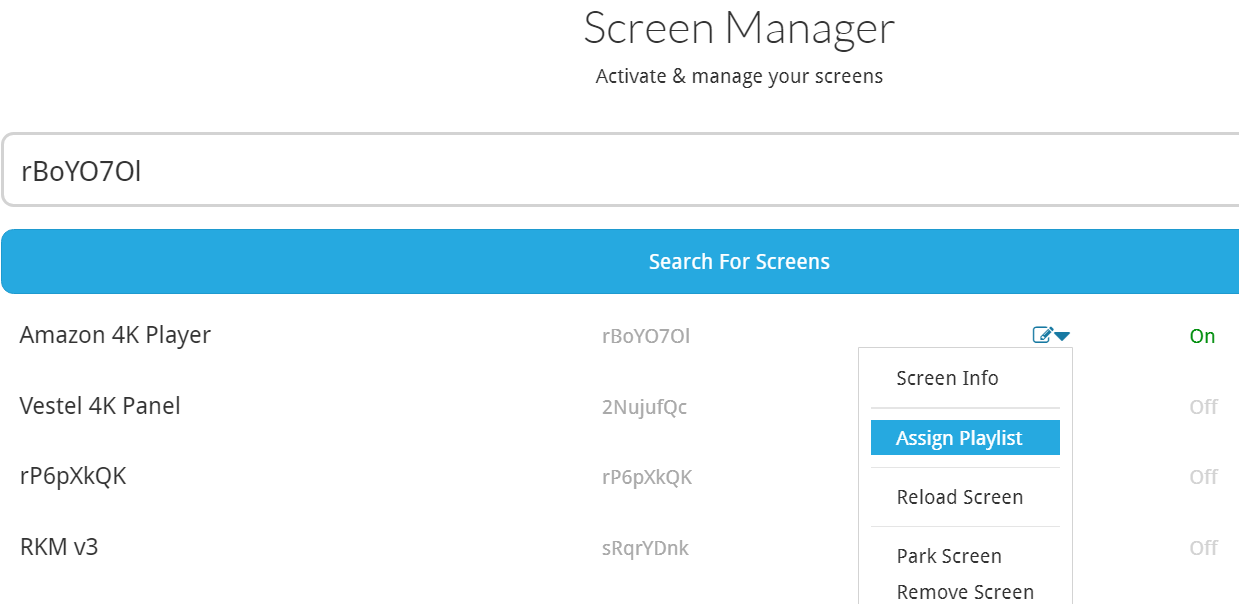Collapse the dropdown arrow beside the edit icon
This screenshot has height=604, width=1239.
[1062, 336]
